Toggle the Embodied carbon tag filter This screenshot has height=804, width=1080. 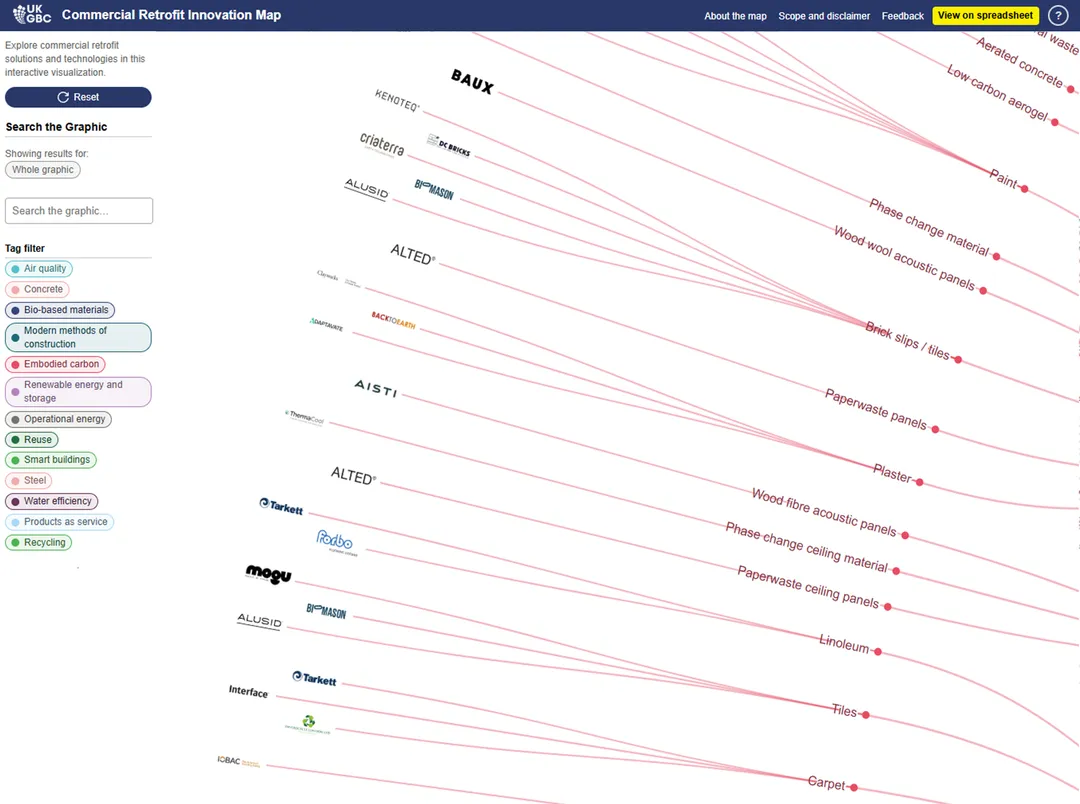point(55,364)
